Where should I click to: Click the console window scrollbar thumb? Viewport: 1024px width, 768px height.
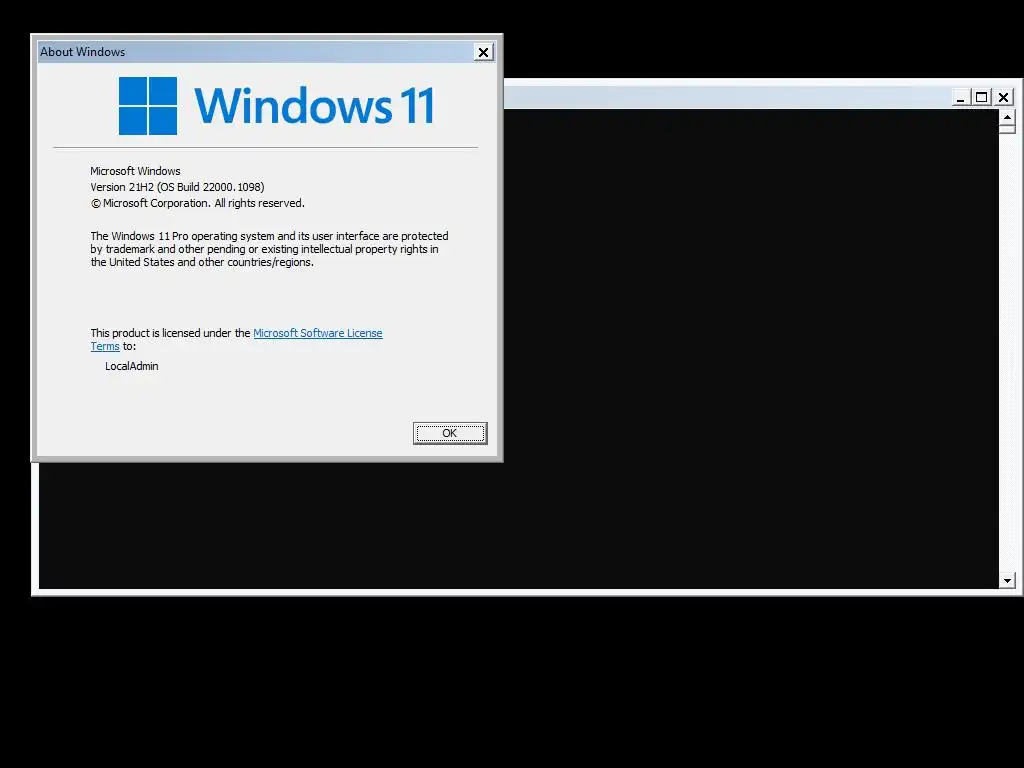pos(1007,129)
